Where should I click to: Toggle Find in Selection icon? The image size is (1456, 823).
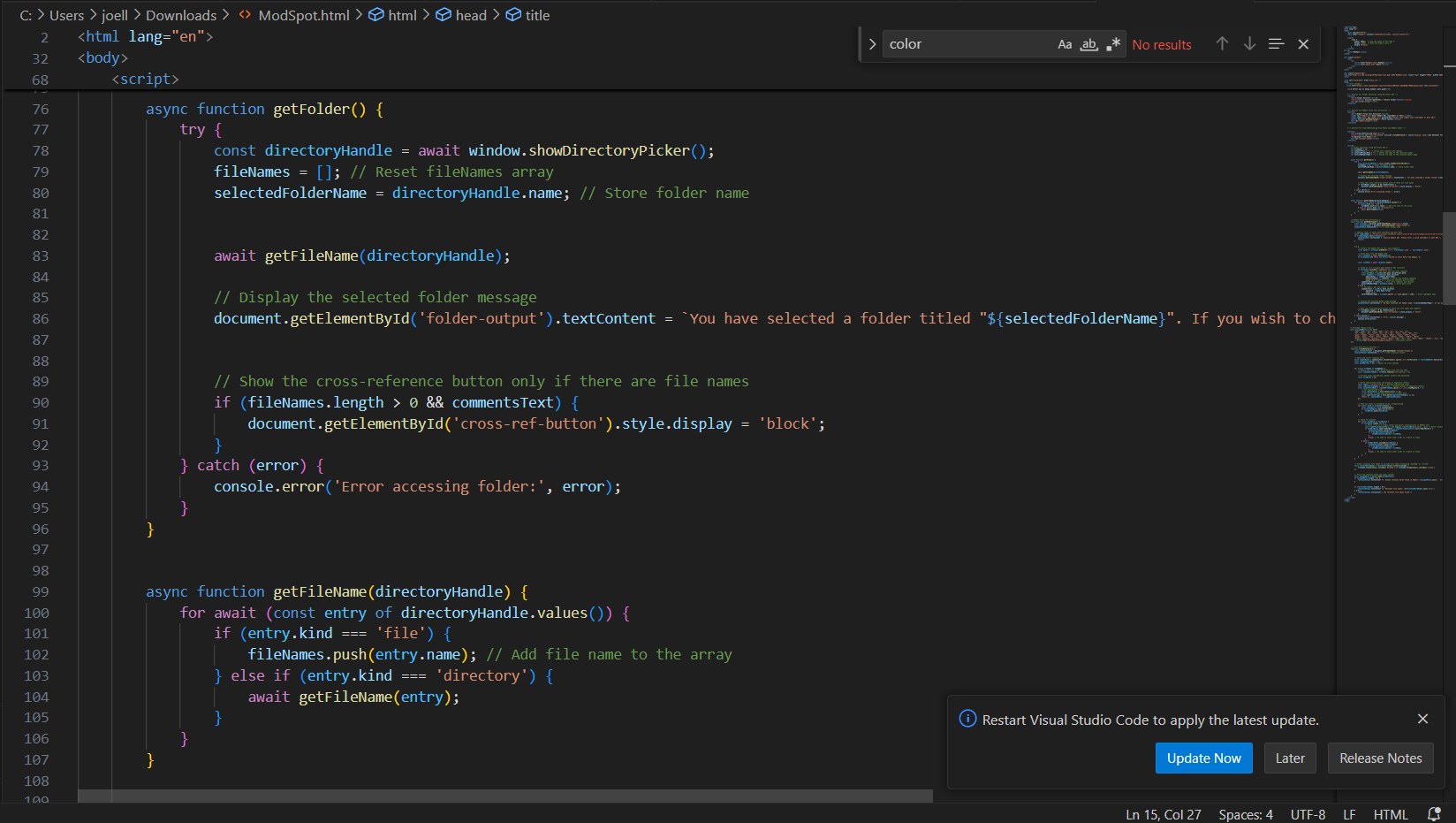1276,44
